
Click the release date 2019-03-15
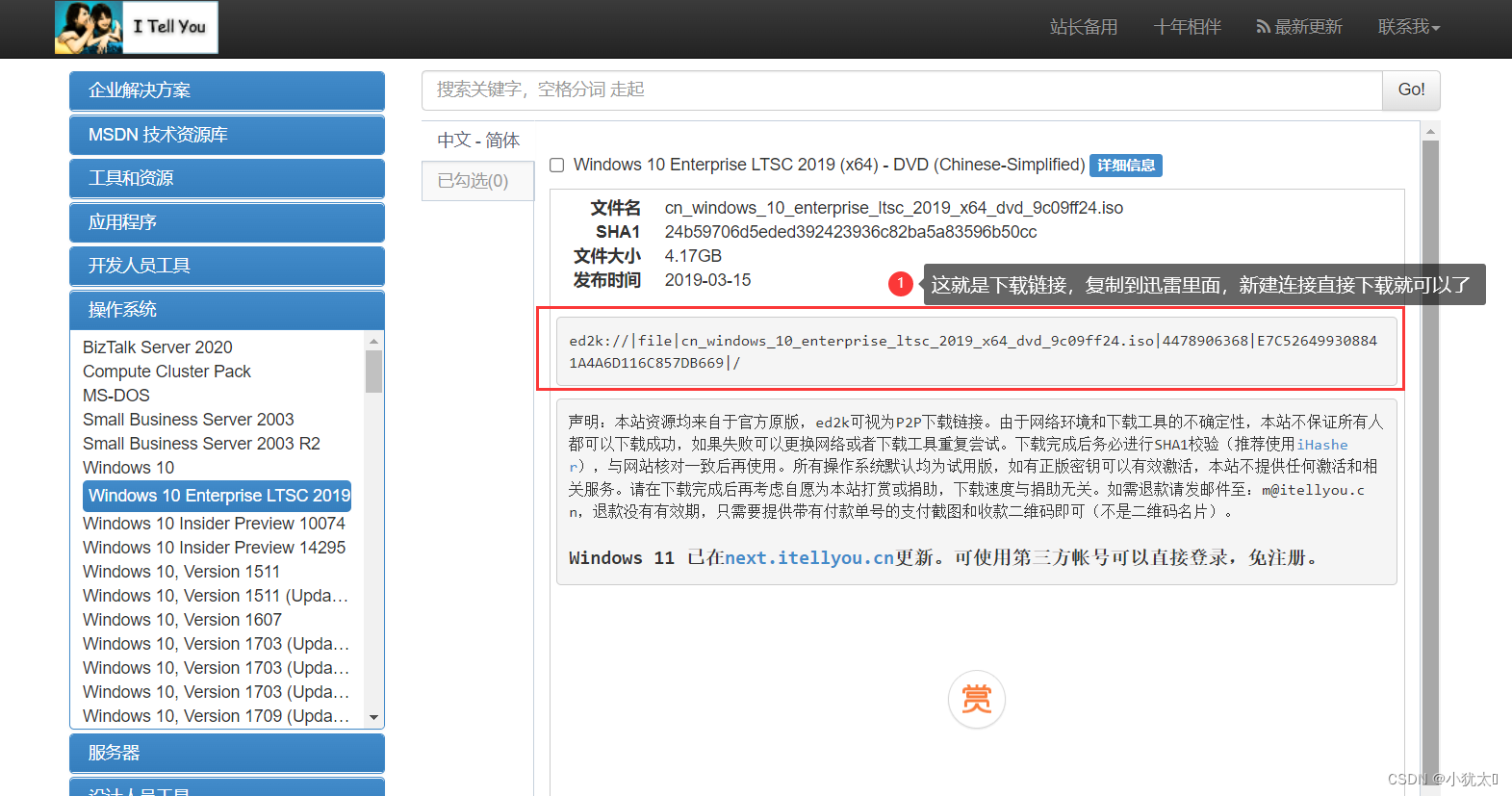click(707, 280)
